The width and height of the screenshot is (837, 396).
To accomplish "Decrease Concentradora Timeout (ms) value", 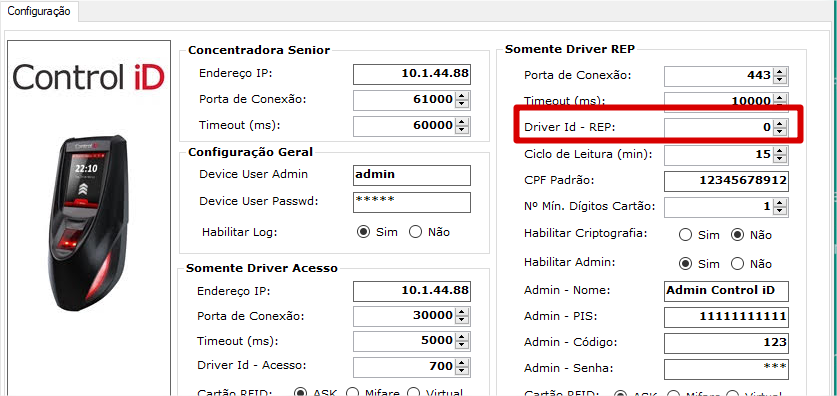I will click(463, 130).
